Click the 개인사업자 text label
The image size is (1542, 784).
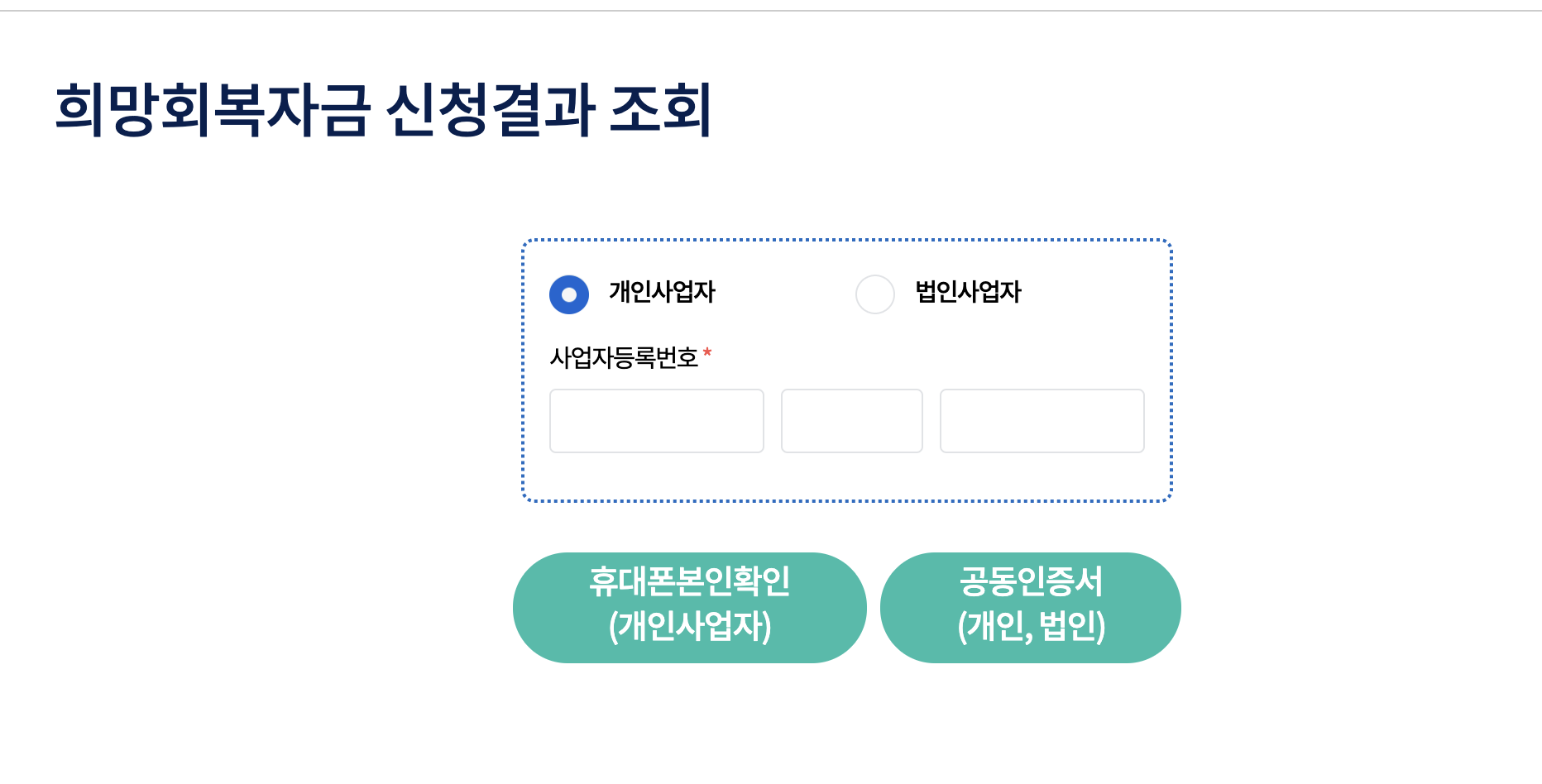[x=662, y=292]
